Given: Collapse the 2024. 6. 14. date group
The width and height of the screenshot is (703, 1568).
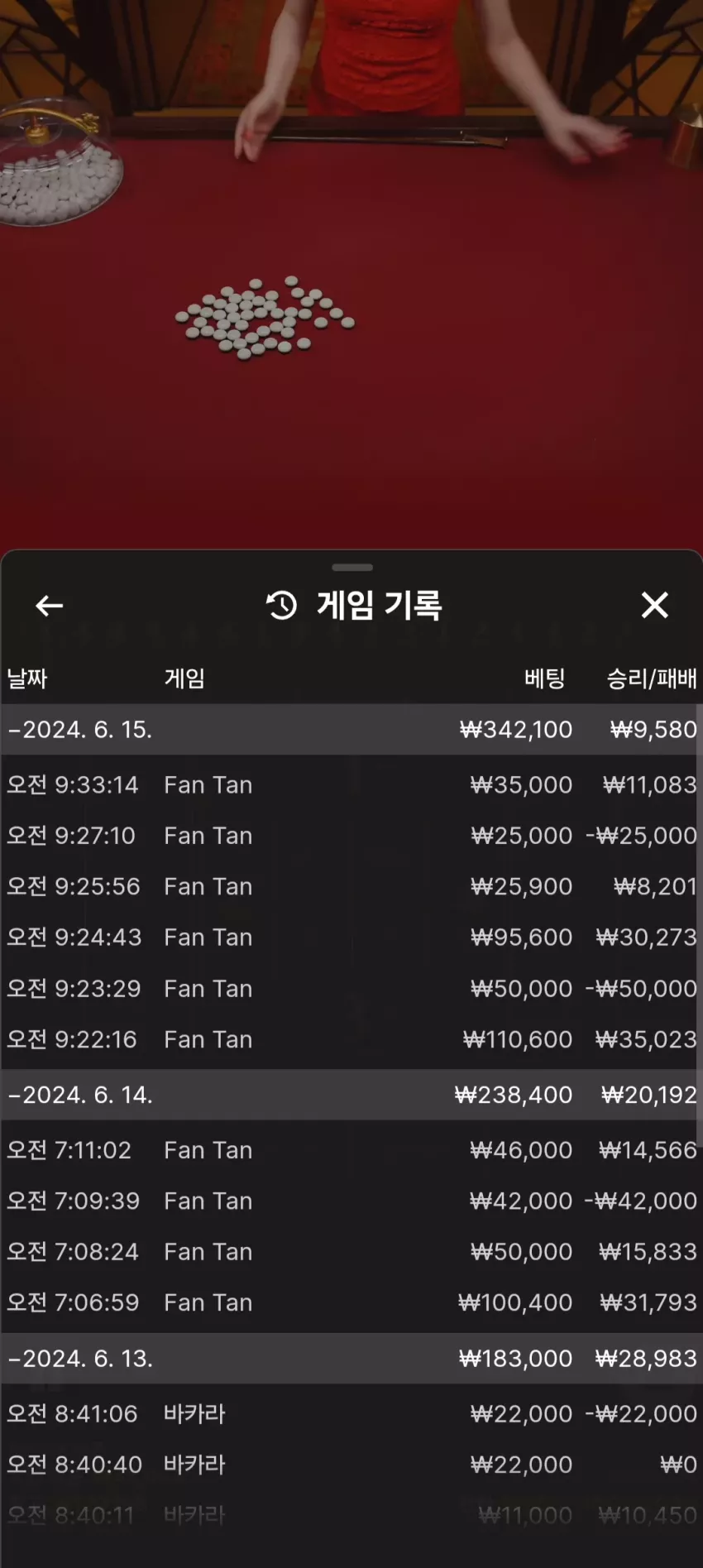Looking at the screenshot, I should (x=351, y=1095).
